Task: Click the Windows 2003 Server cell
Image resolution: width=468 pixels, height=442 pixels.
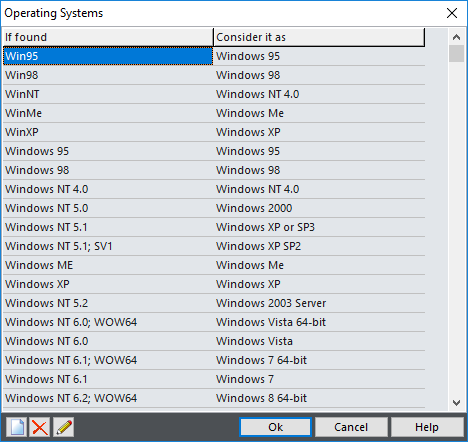Action: tap(319, 303)
